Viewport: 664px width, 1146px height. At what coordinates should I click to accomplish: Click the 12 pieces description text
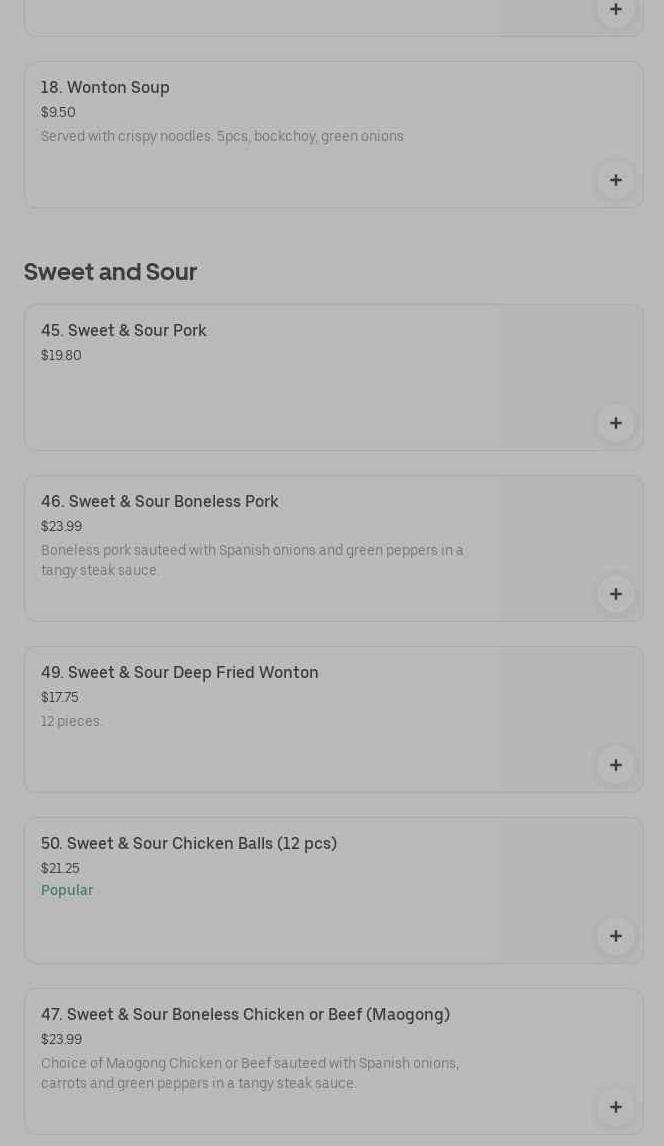click(x=71, y=721)
